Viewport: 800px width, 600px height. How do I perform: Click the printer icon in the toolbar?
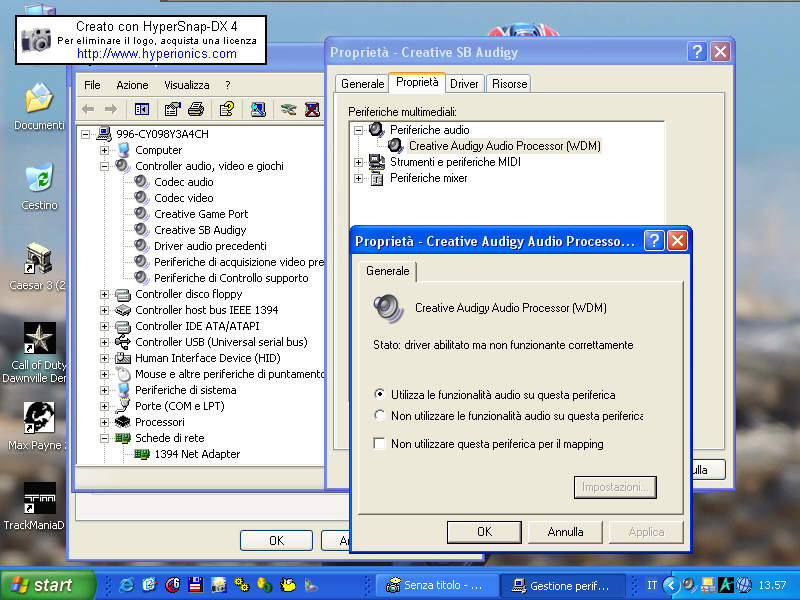pyautogui.click(x=196, y=109)
